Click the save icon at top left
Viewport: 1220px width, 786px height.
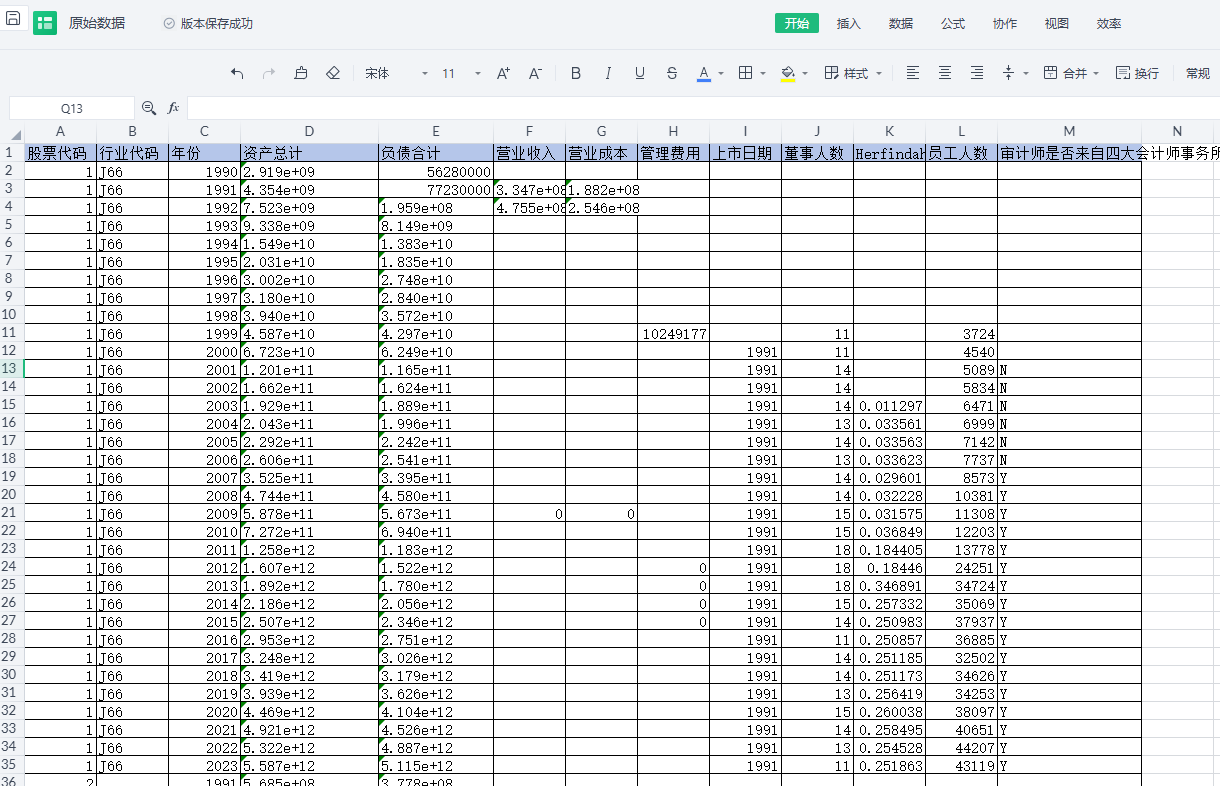click(13, 18)
